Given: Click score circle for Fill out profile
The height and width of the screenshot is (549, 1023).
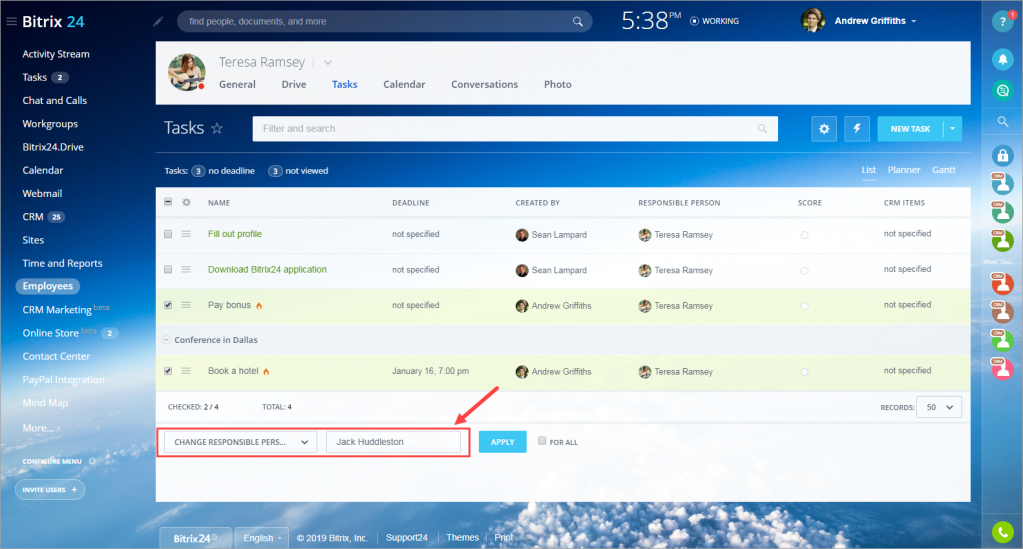Looking at the screenshot, I should [804, 235].
